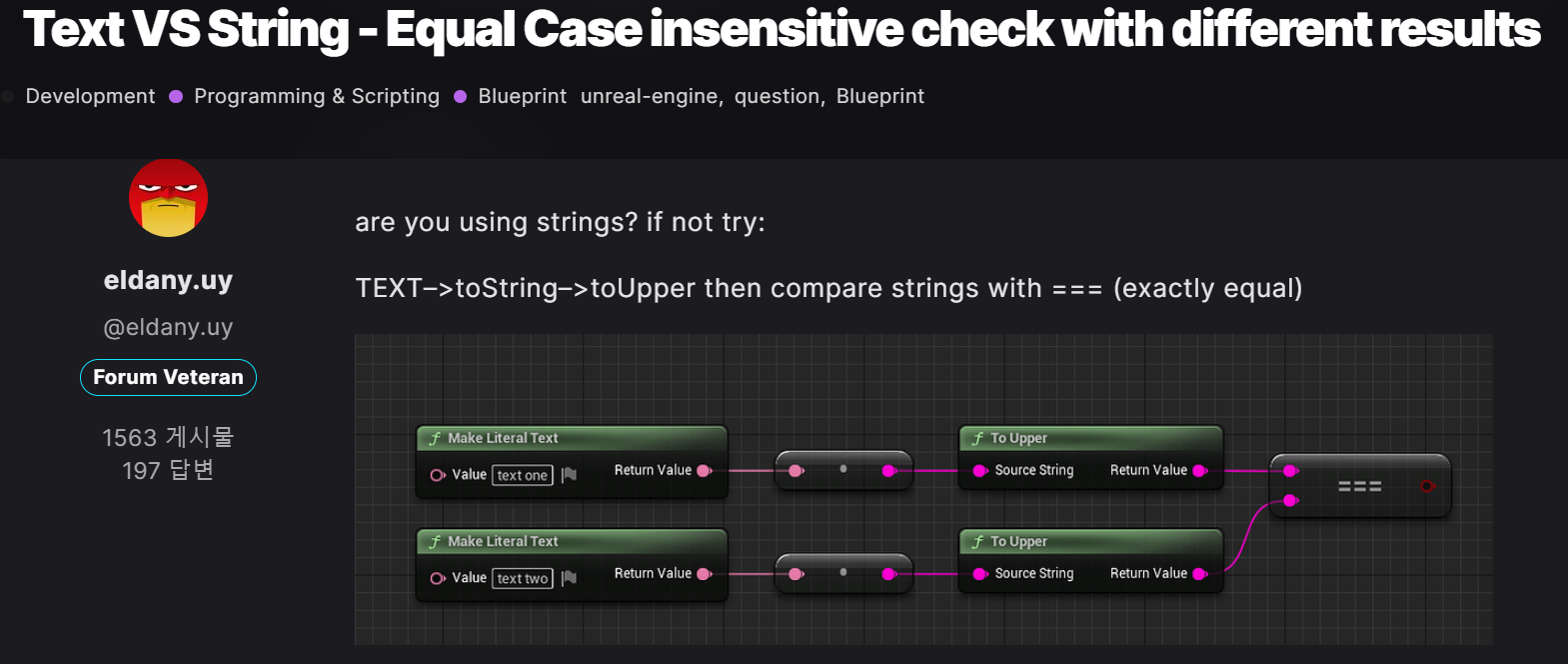The height and width of the screenshot is (664, 1568).
Task: Click the flag icon beside "text one"
Action: (x=569, y=475)
